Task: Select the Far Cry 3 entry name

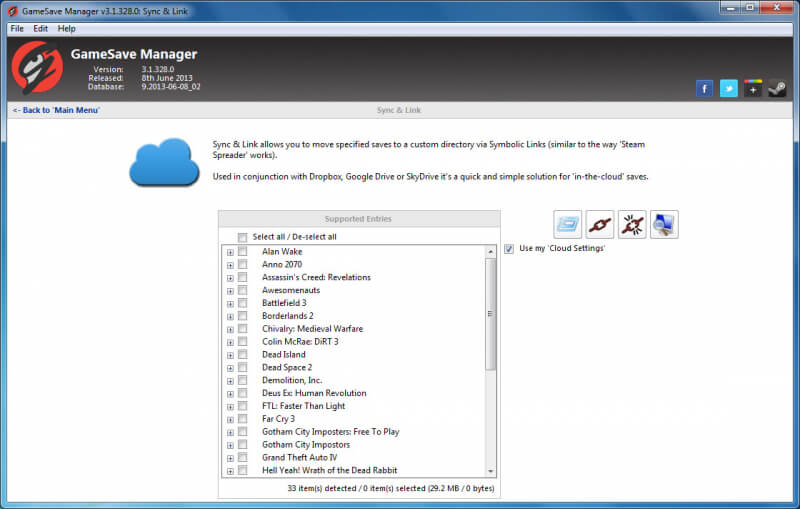Action: tap(278, 419)
